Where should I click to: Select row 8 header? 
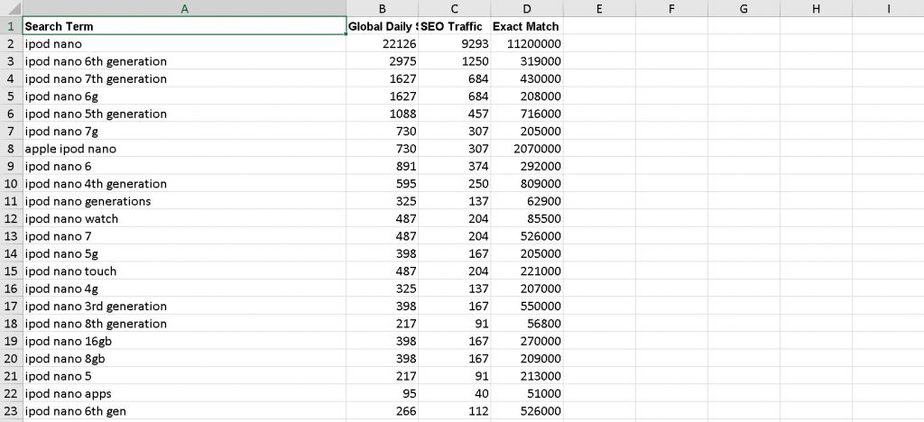[x=11, y=149]
